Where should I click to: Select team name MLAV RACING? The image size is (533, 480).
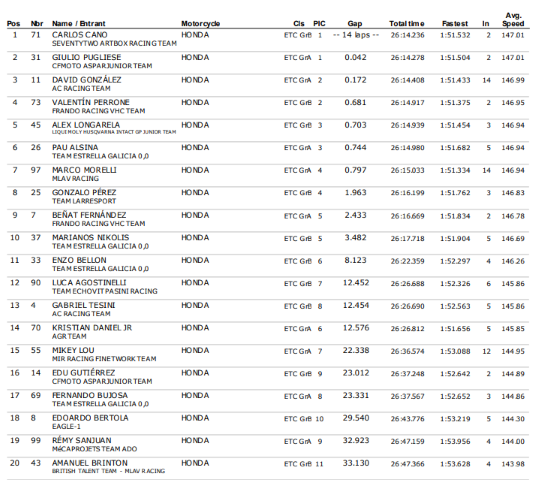tap(75, 178)
